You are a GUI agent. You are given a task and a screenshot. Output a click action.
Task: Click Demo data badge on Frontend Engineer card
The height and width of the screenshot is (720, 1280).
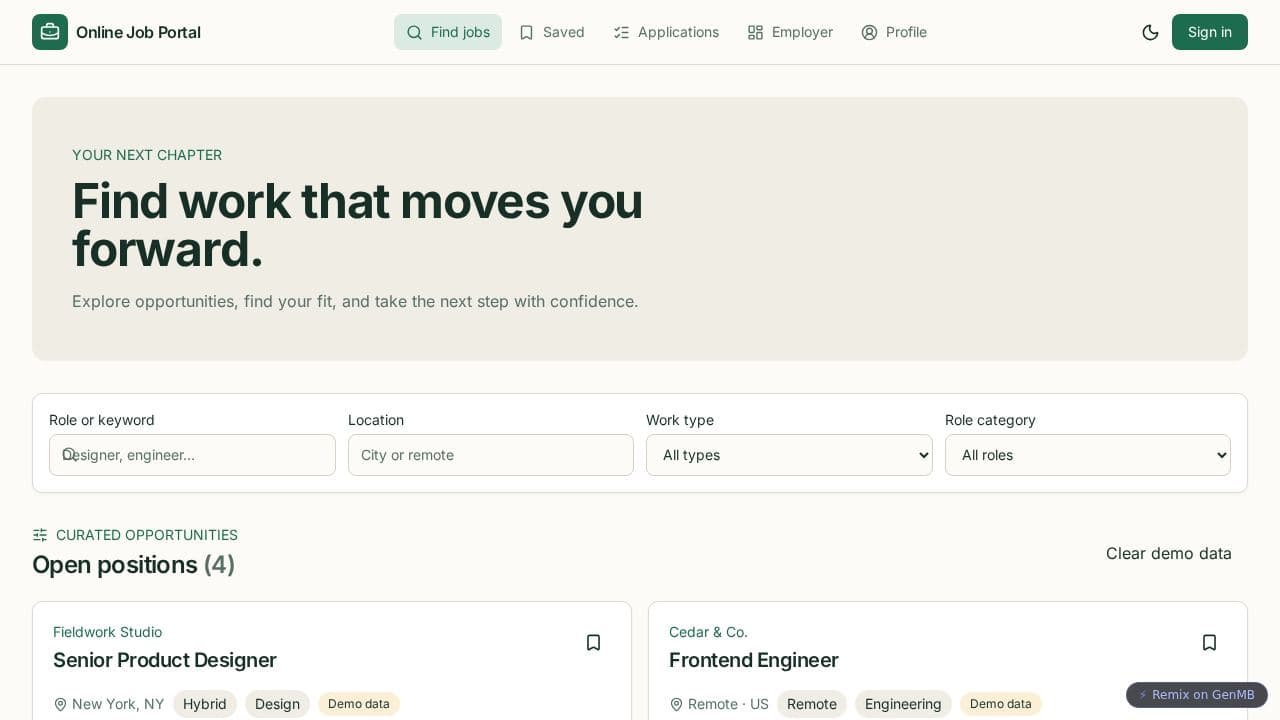1001,704
